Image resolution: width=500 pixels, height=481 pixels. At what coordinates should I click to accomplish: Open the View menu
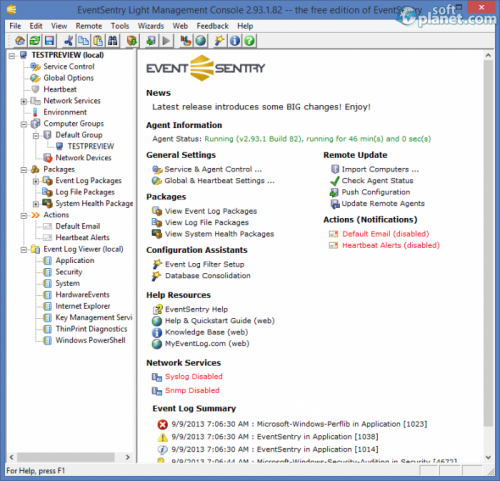click(59, 26)
